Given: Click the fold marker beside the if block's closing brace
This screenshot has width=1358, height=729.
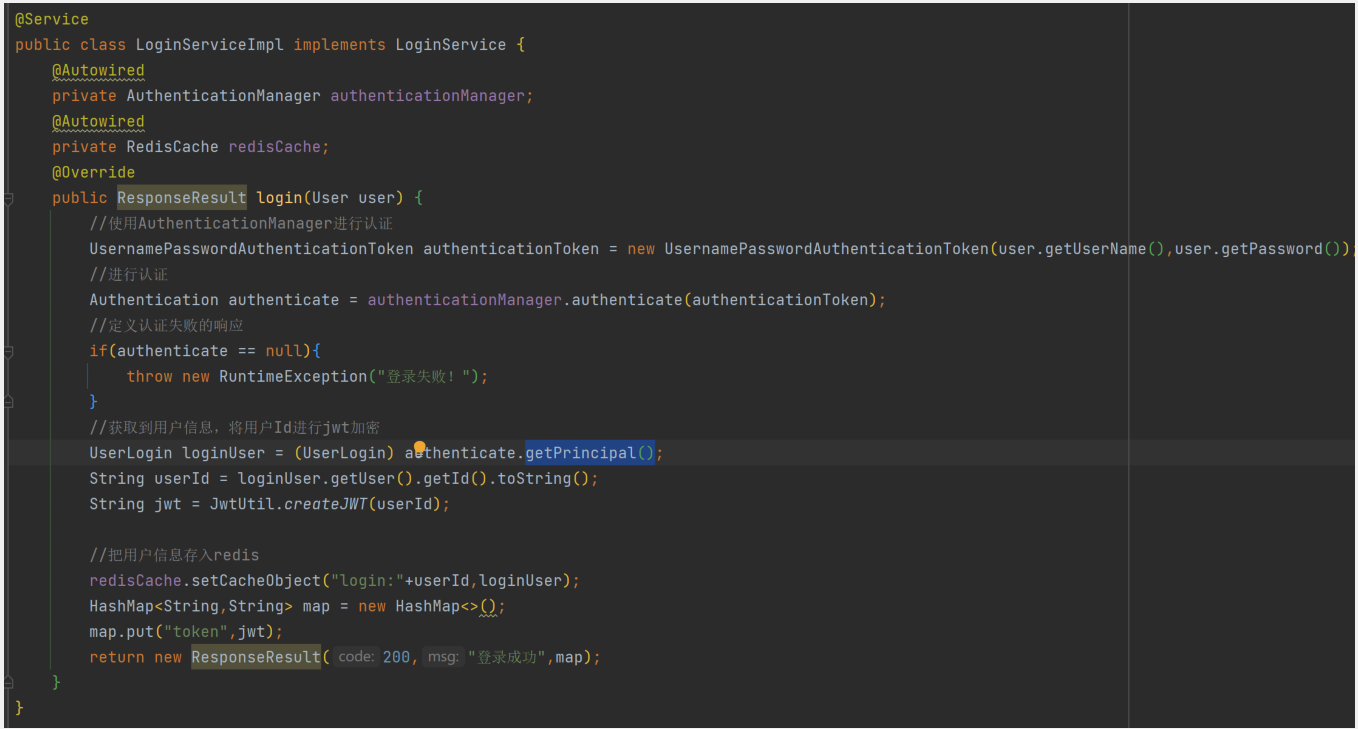Looking at the screenshot, I should [9, 401].
